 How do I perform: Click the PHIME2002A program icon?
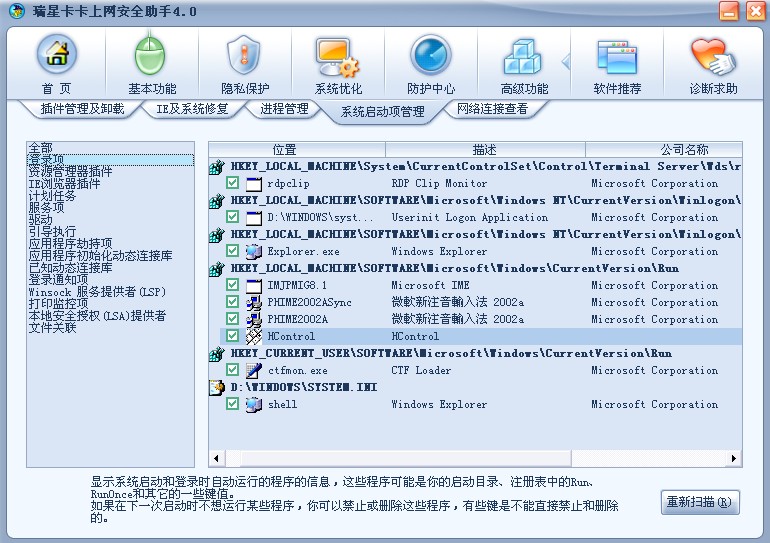click(x=254, y=320)
